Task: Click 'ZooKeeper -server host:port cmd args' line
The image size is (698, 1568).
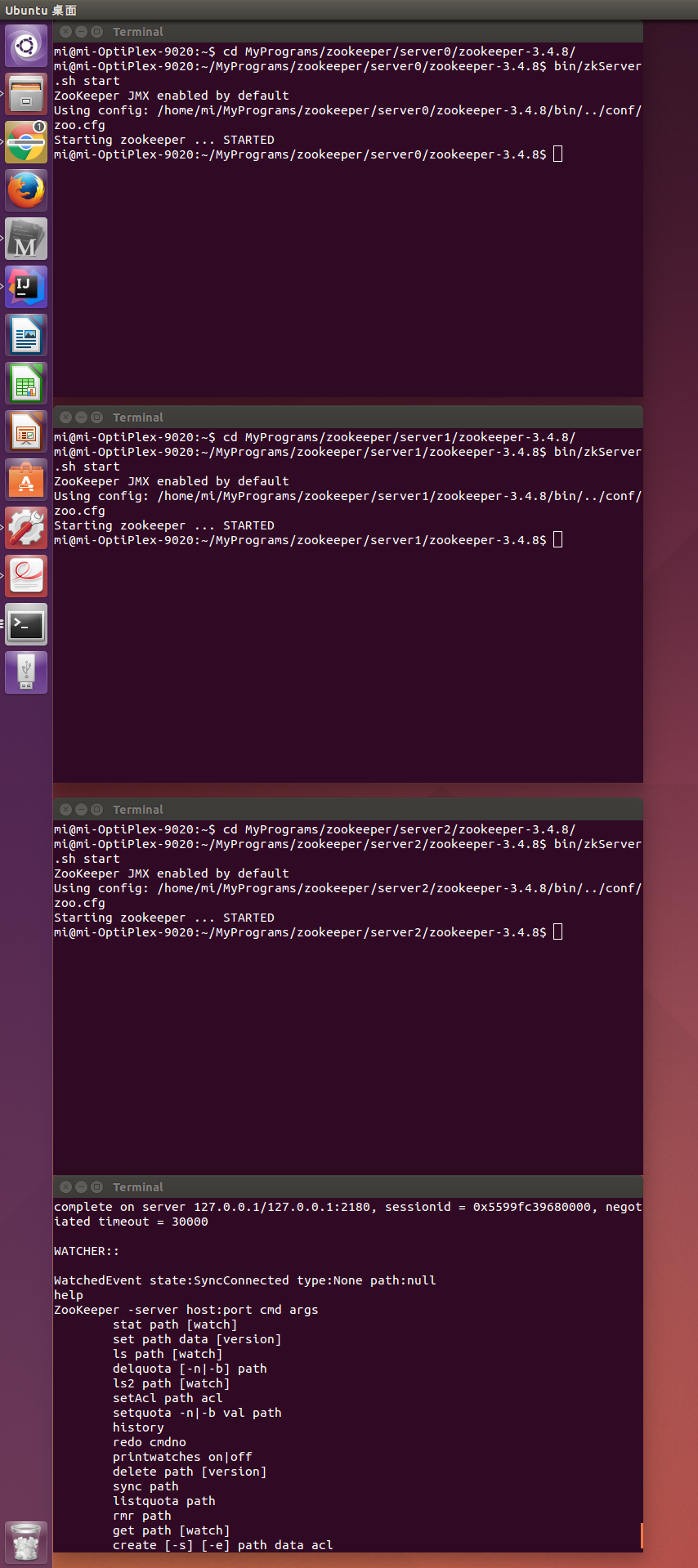Action: point(186,1310)
